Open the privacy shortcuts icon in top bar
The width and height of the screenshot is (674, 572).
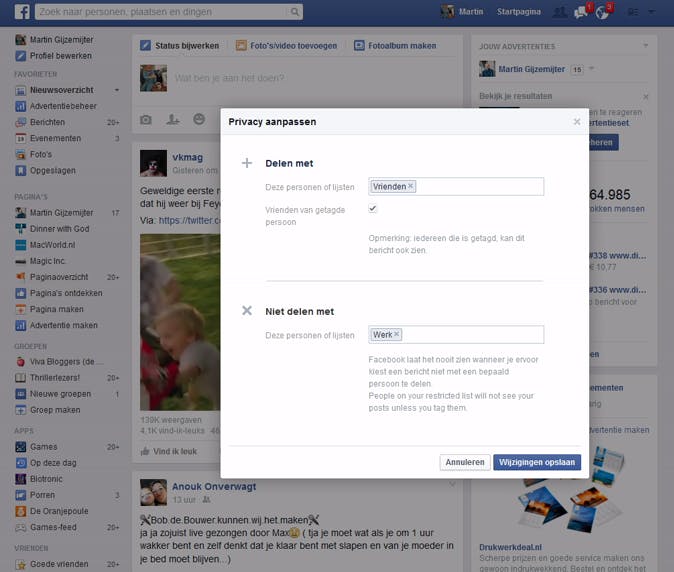(633, 12)
